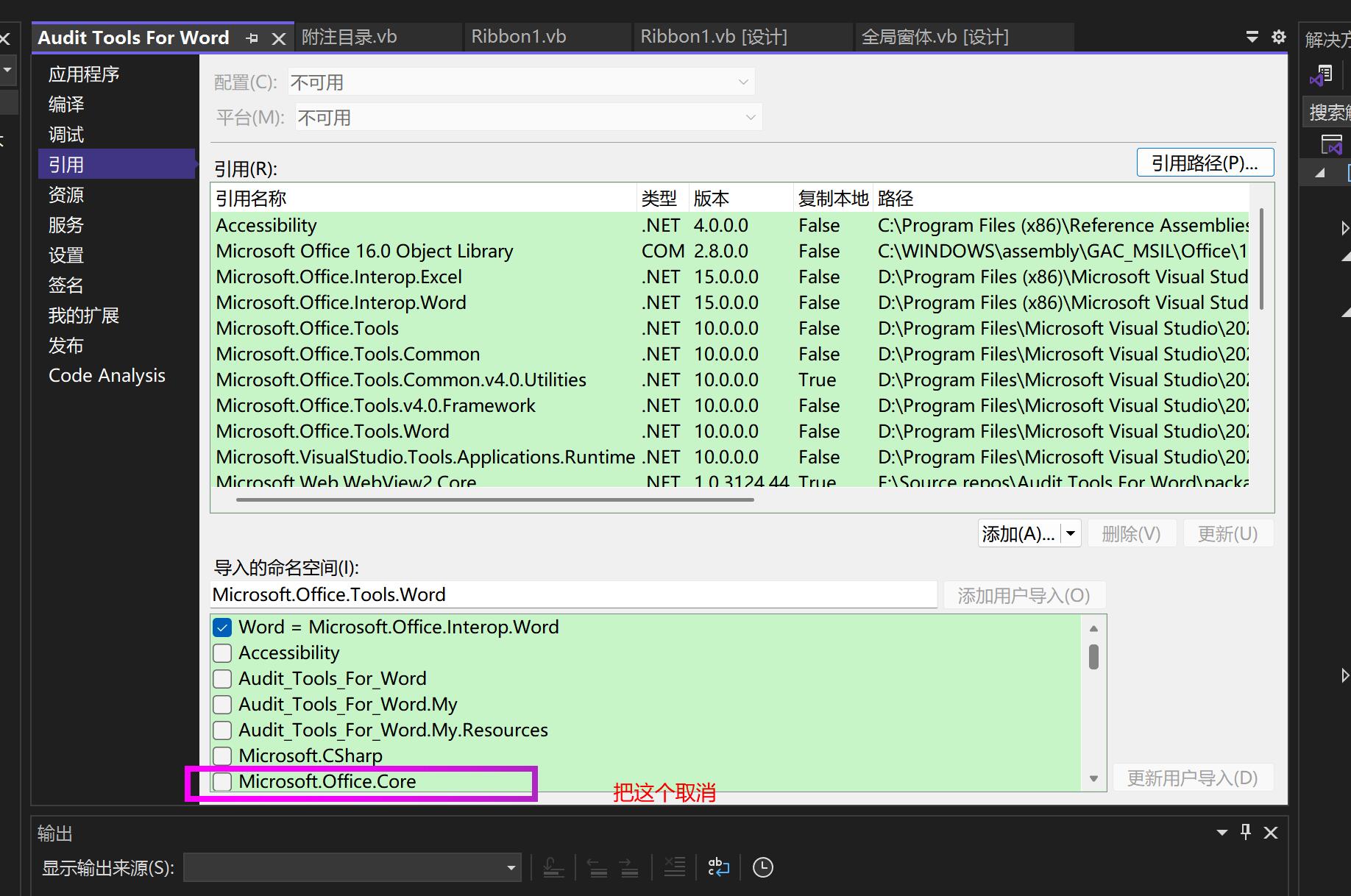Toggle Microsoft.Office.Core namespace checkbox
Image resolution: width=1351 pixels, height=896 pixels.
pos(222,781)
